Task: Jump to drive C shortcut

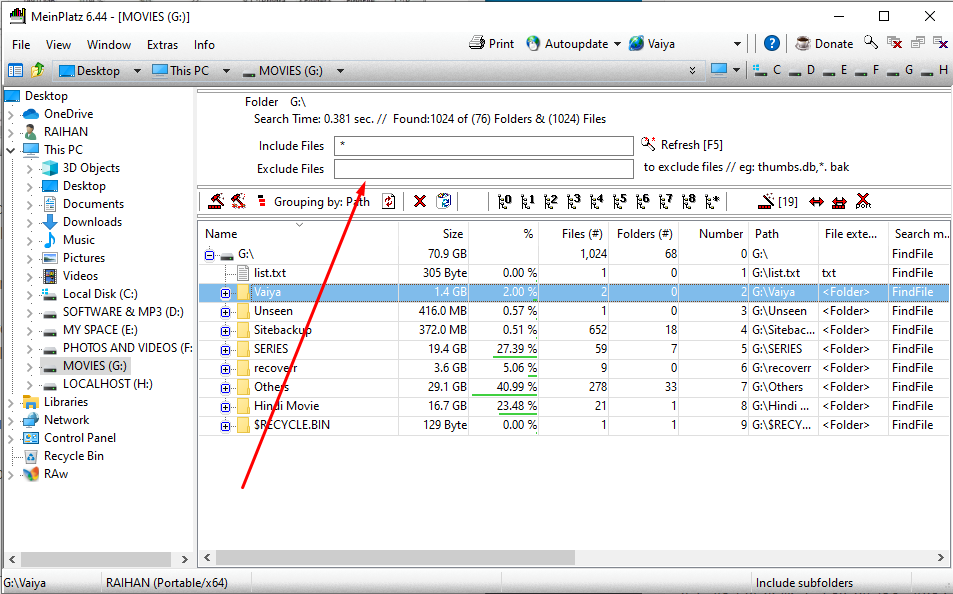Action: point(767,70)
